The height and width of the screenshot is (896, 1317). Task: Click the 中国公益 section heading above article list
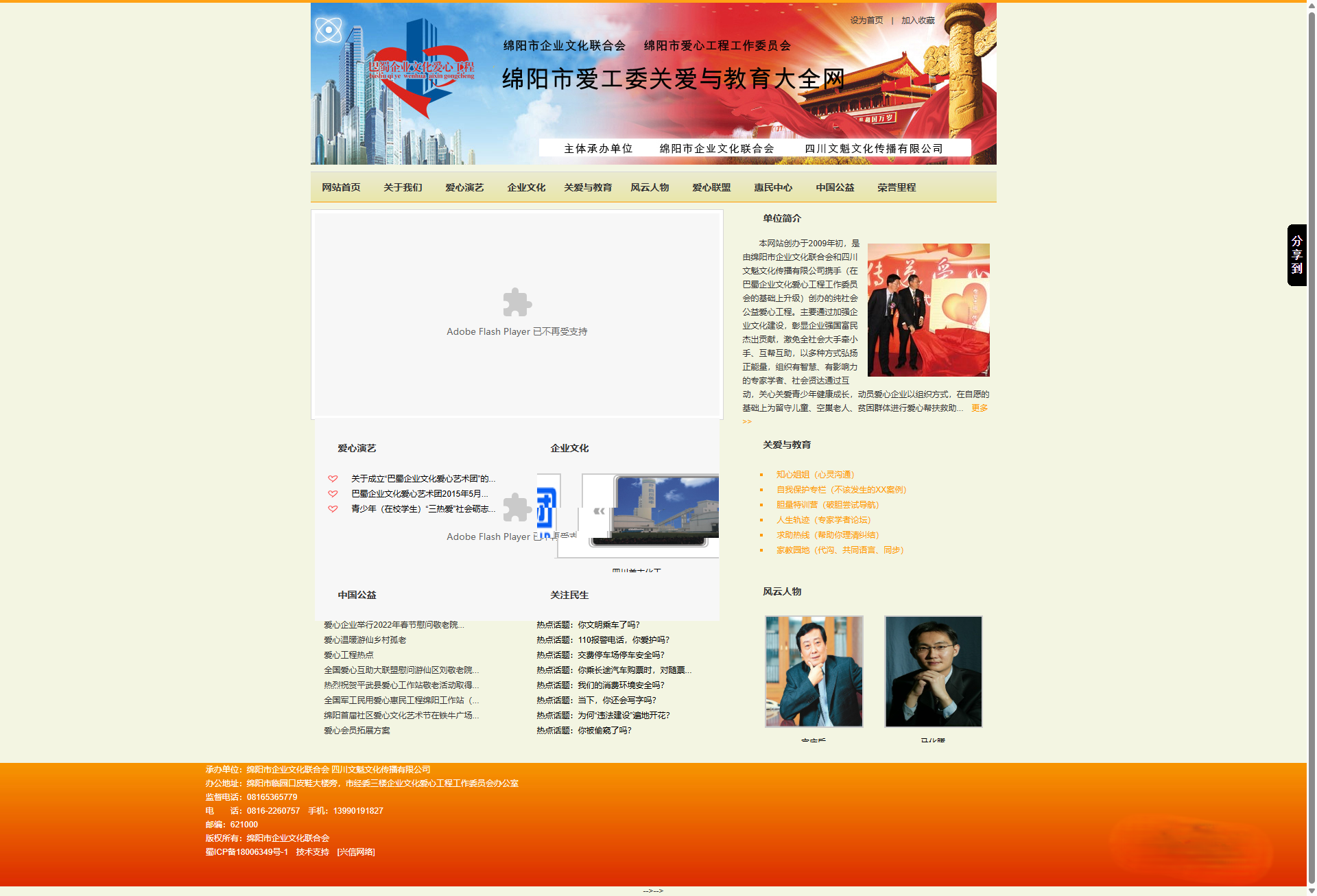pos(357,596)
